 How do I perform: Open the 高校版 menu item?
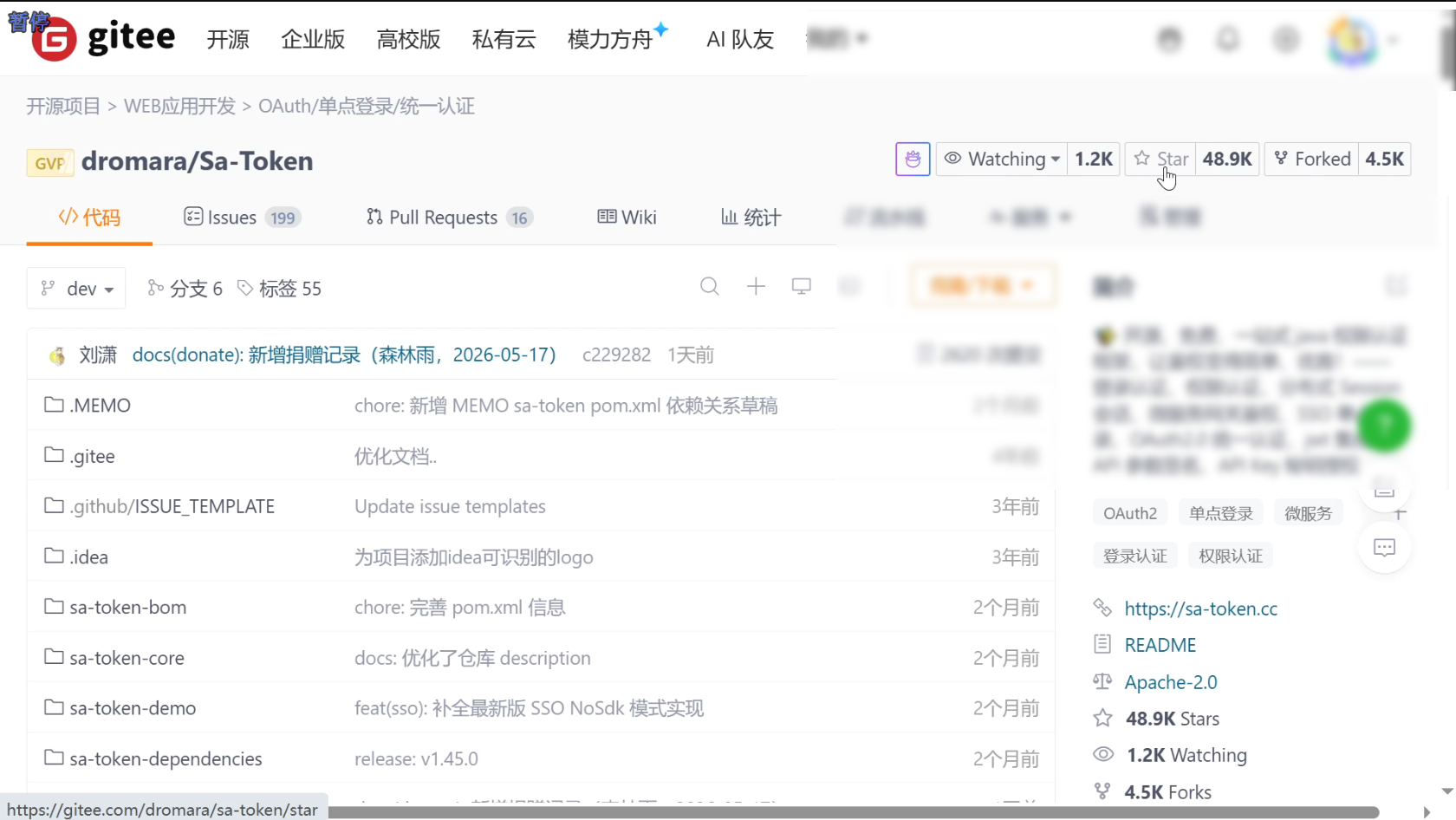[408, 39]
